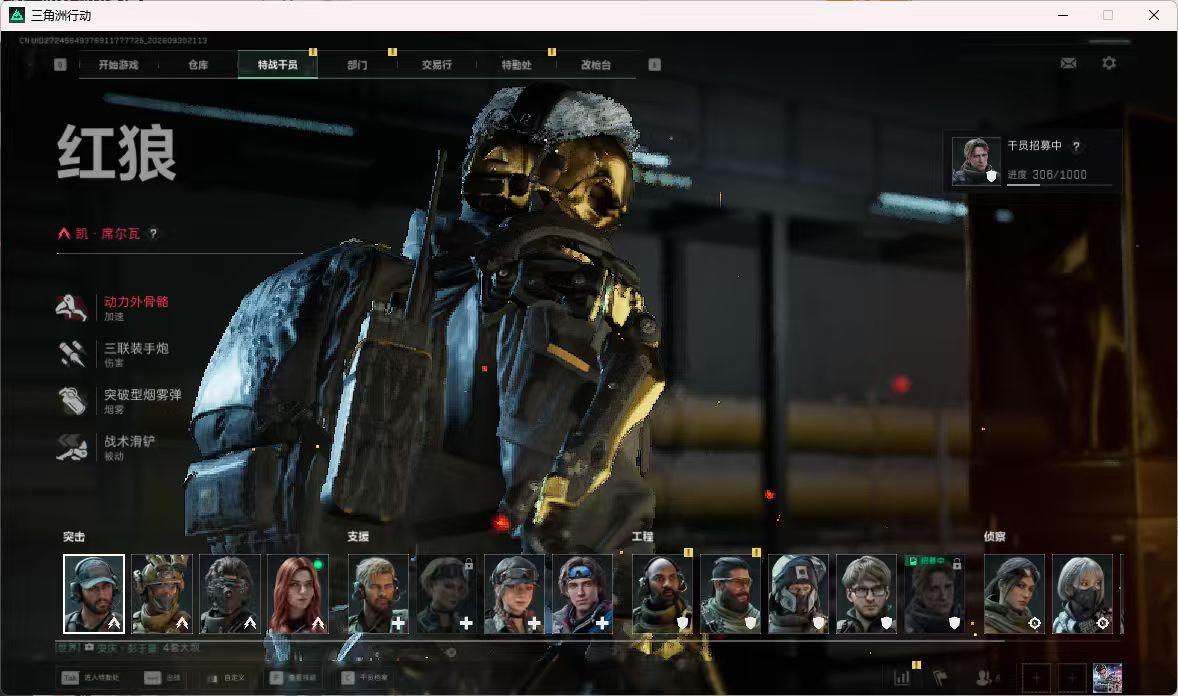Image resolution: width=1178 pixels, height=696 pixels.
Task: Select the bearded operator with cap portrait
Action: [94, 594]
